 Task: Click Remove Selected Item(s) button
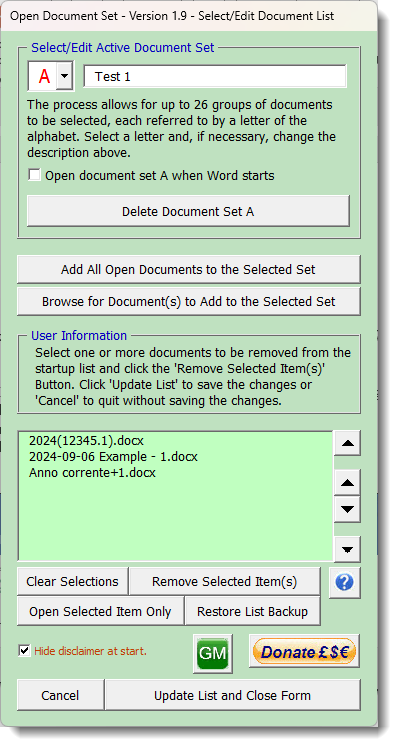224,582
